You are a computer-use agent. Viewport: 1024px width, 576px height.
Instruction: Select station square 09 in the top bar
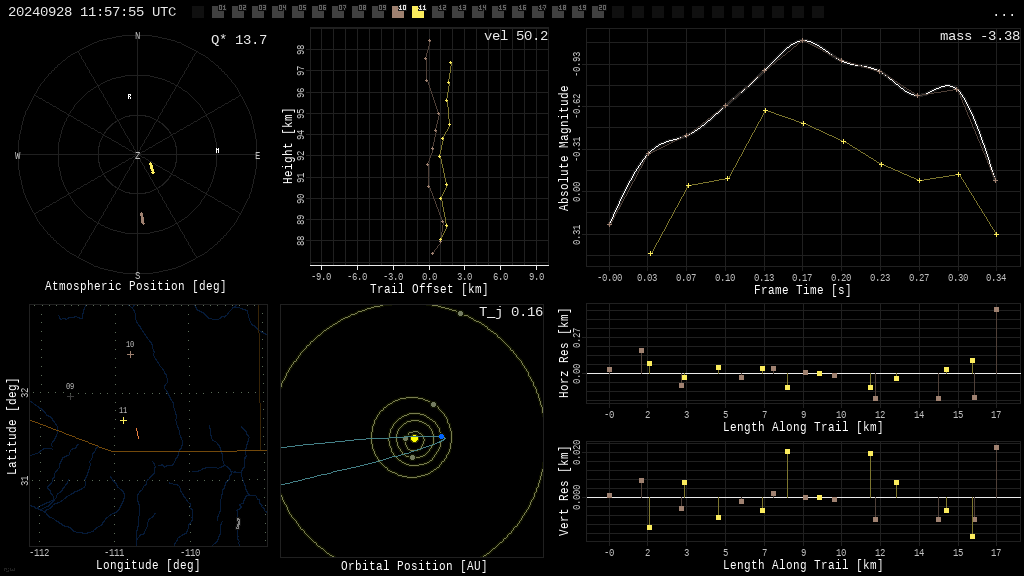pos(377,12)
